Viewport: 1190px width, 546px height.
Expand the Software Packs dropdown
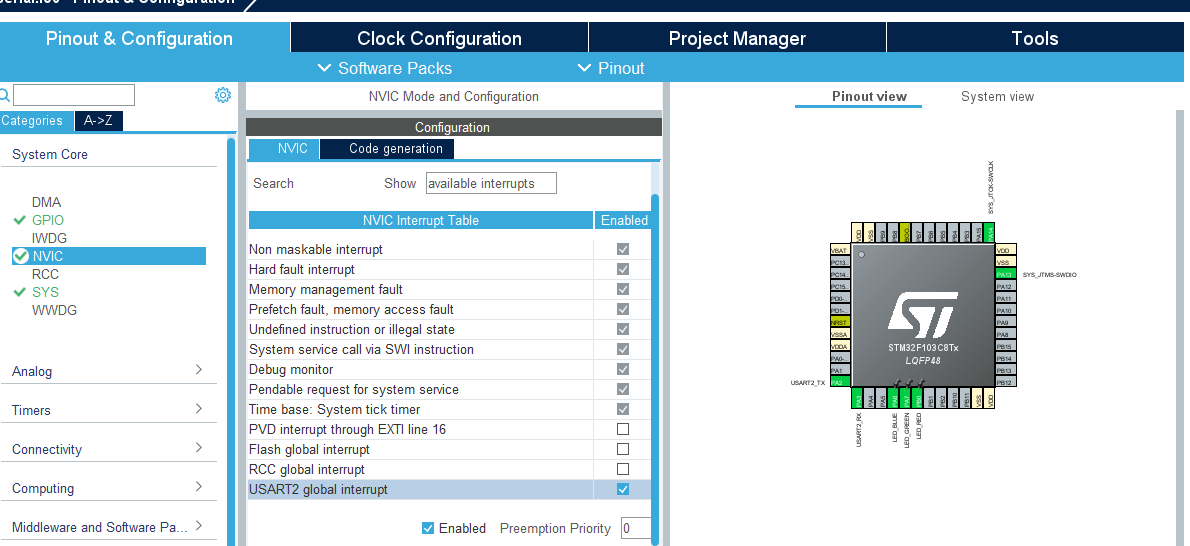pos(384,68)
